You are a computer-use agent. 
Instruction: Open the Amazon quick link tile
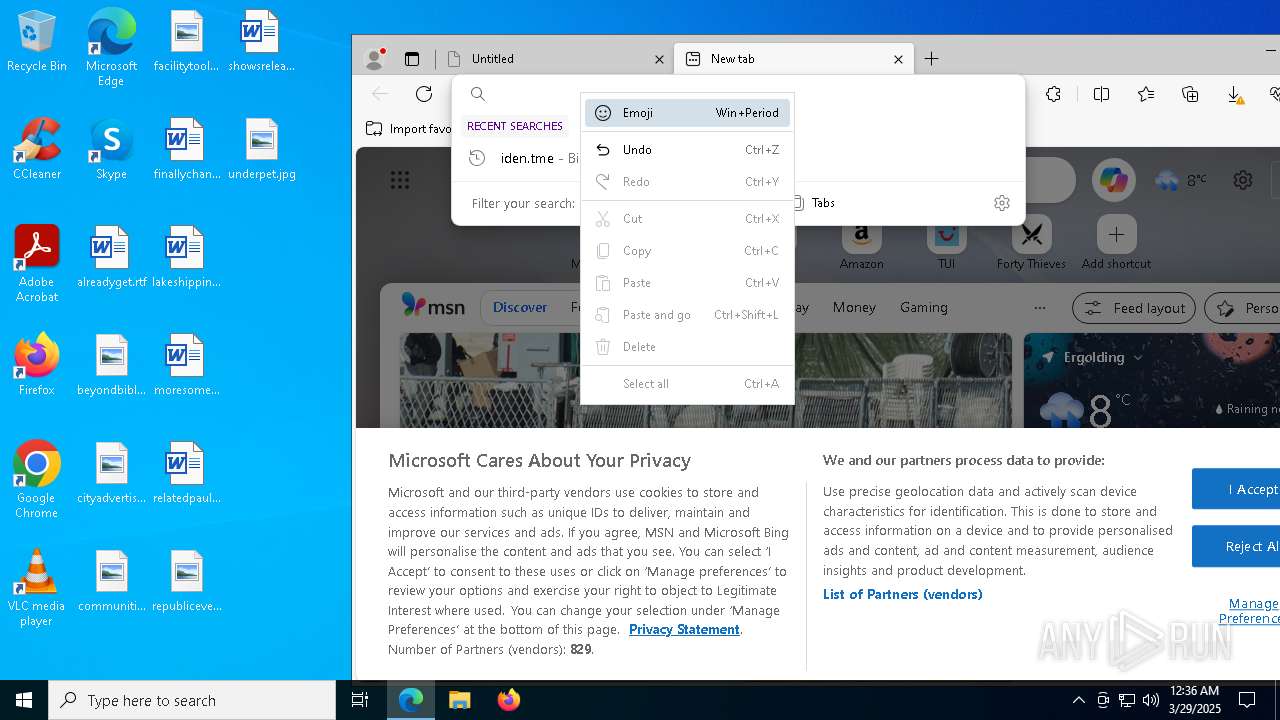[x=861, y=244]
